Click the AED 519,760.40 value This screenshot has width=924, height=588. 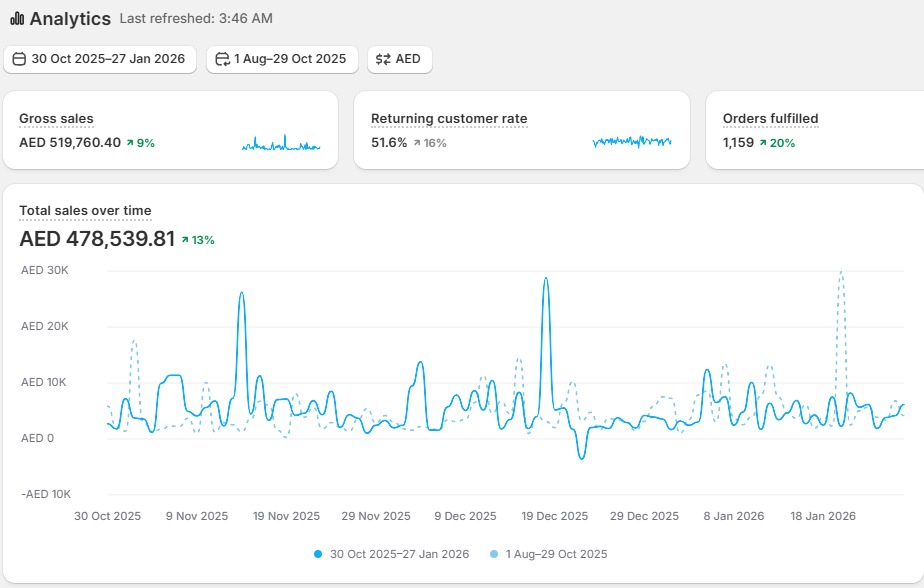[x=70, y=143]
